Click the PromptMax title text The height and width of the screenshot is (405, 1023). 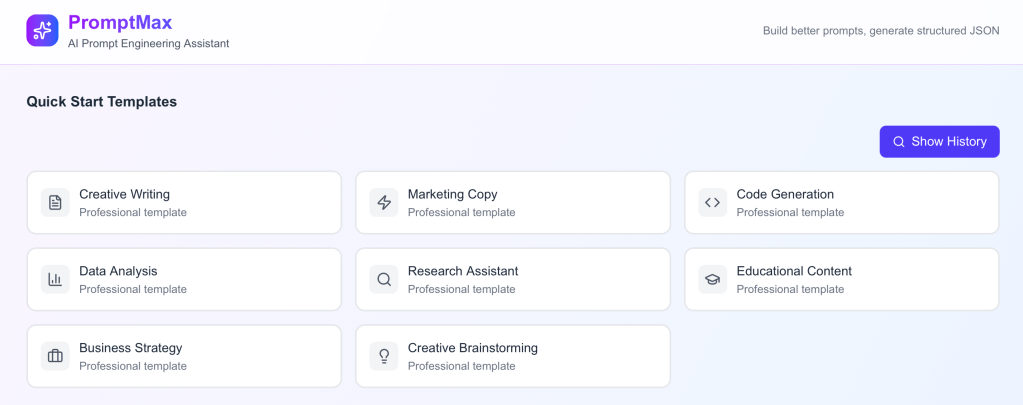[x=120, y=22]
